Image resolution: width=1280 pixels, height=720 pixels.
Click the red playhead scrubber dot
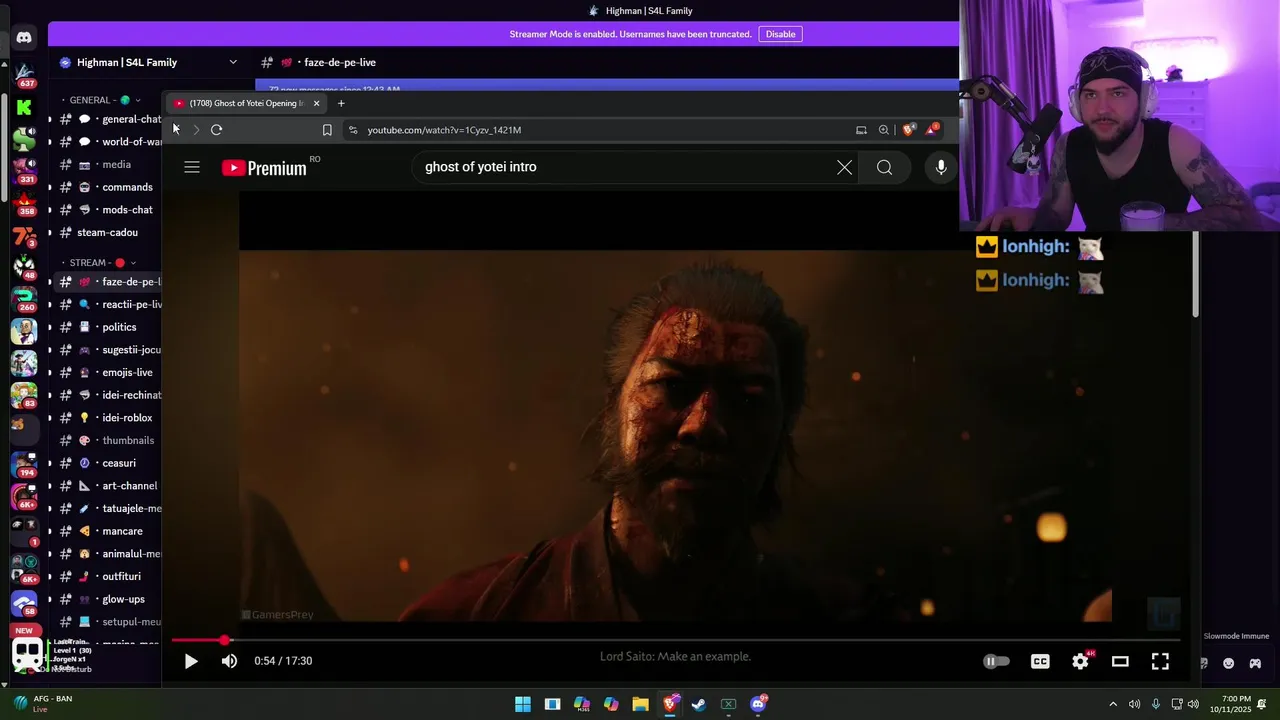224,640
